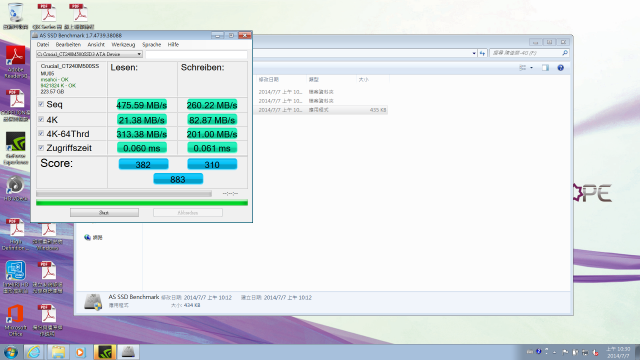The image size is (640, 360).
Task: Expand the Explorer address bar dropdown arrow
Action: click(474, 53)
